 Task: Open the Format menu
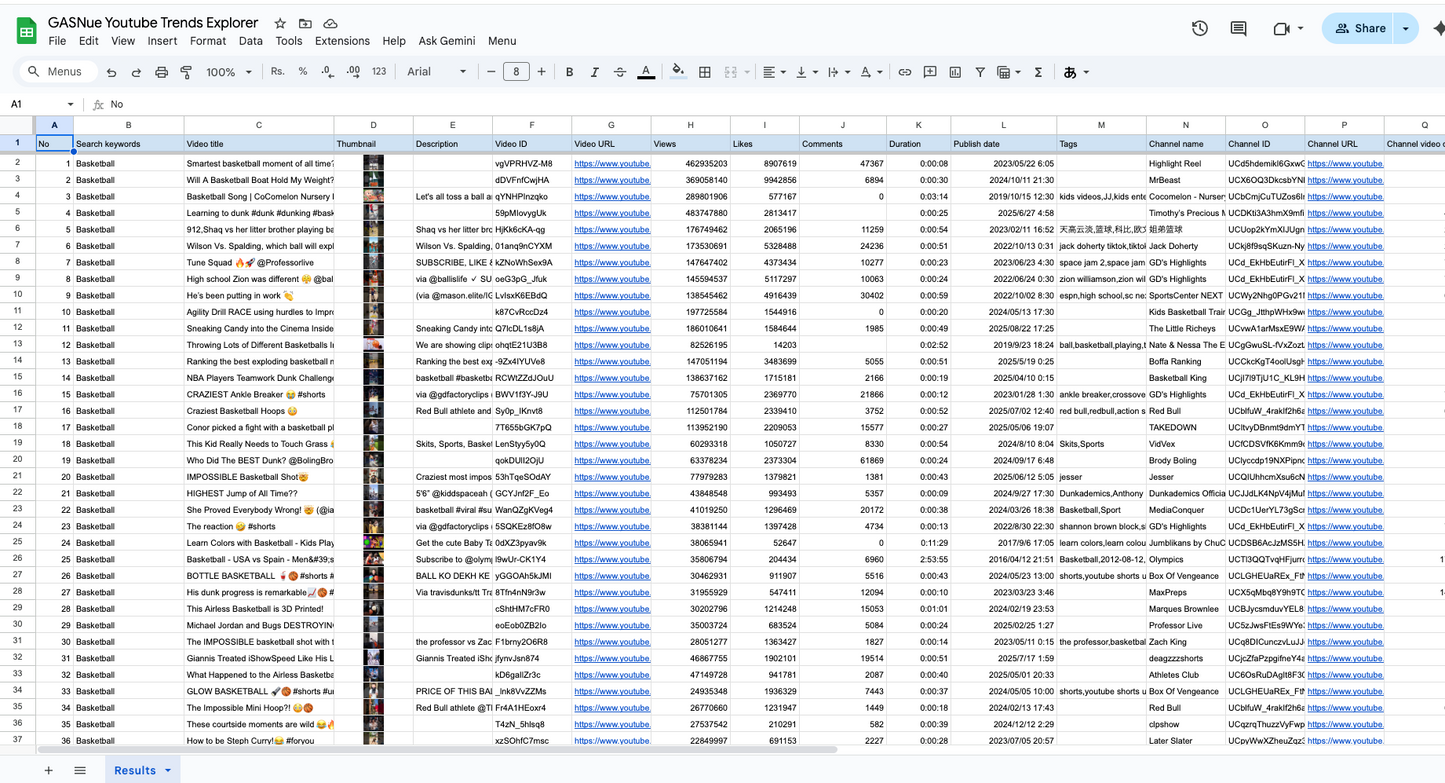pos(208,41)
